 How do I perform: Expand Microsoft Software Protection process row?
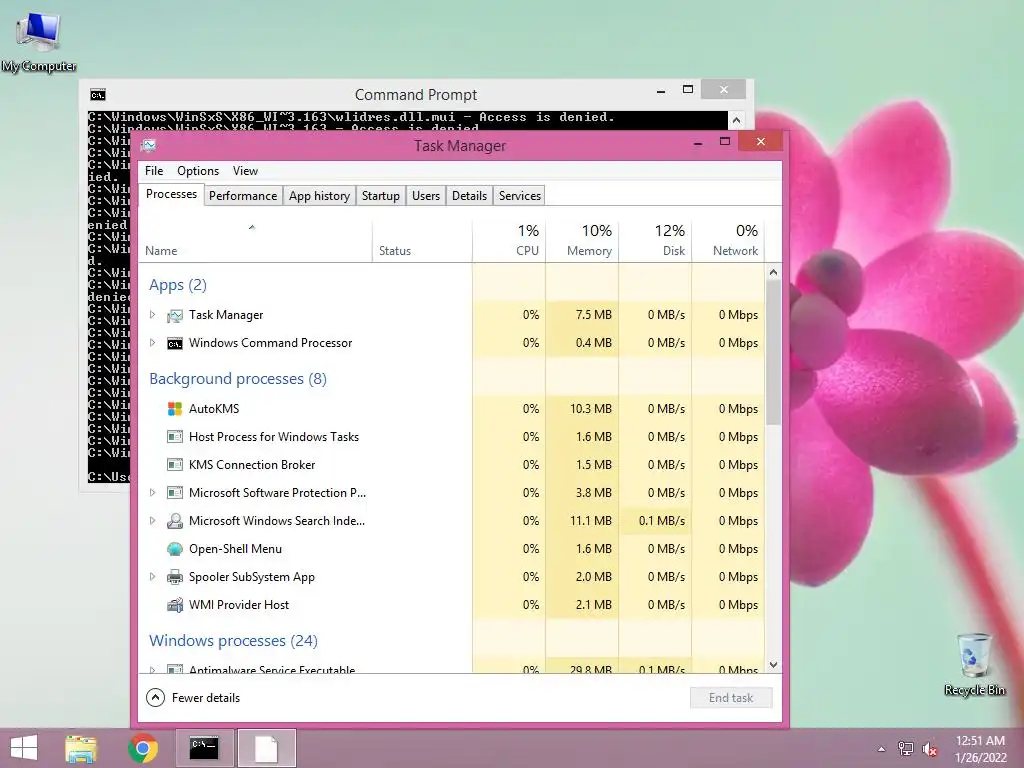click(152, 493)
